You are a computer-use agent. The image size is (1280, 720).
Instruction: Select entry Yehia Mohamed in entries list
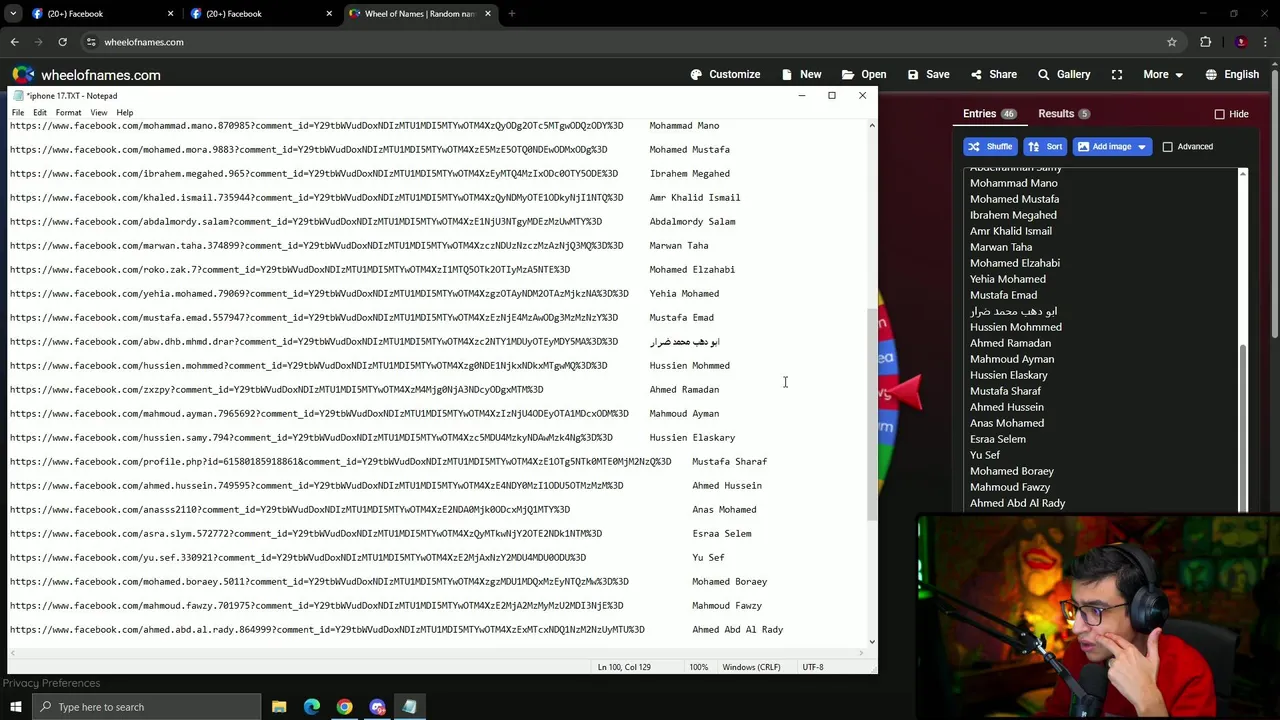click(x=1007, y=279)
